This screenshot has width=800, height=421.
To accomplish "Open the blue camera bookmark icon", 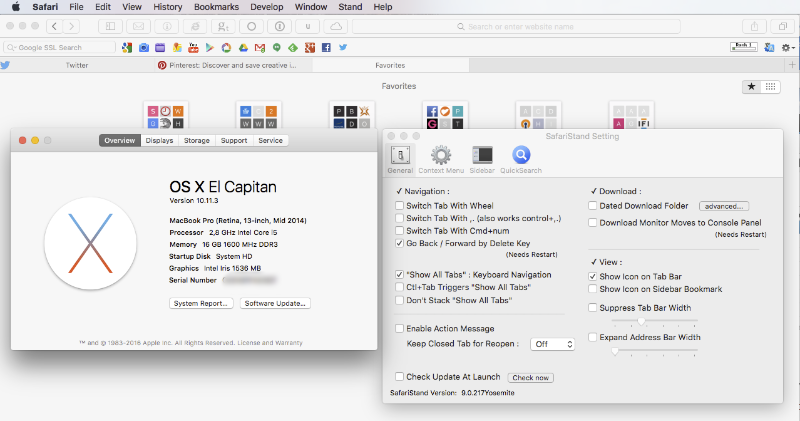I will coord(144,47).
